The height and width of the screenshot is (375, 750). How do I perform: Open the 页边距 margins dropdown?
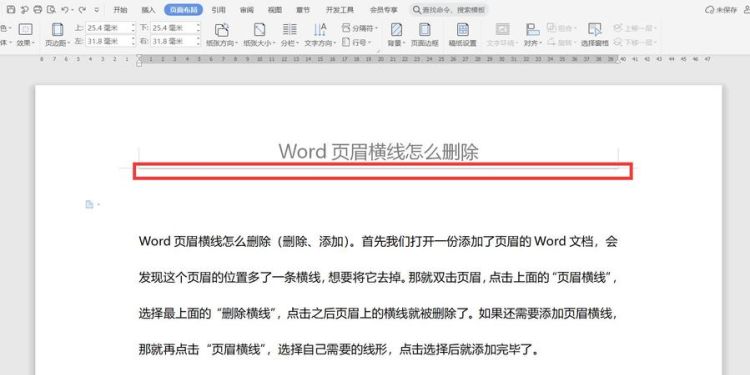click(58, 35)
